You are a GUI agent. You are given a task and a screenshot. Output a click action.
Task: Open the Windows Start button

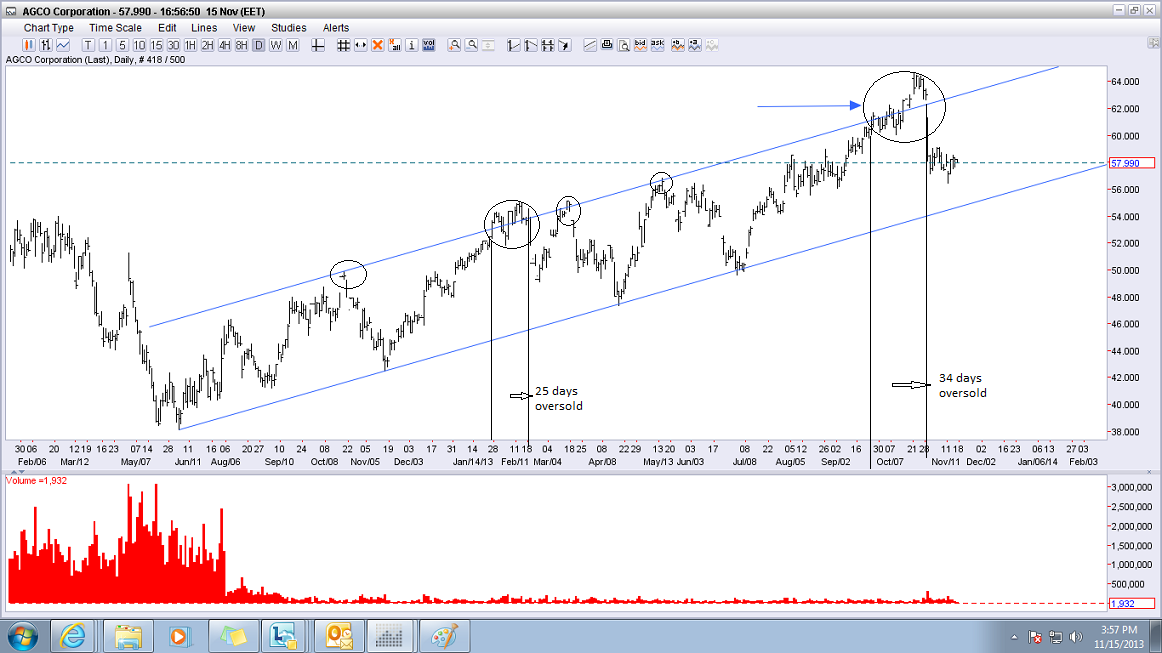tap(21, 637)
